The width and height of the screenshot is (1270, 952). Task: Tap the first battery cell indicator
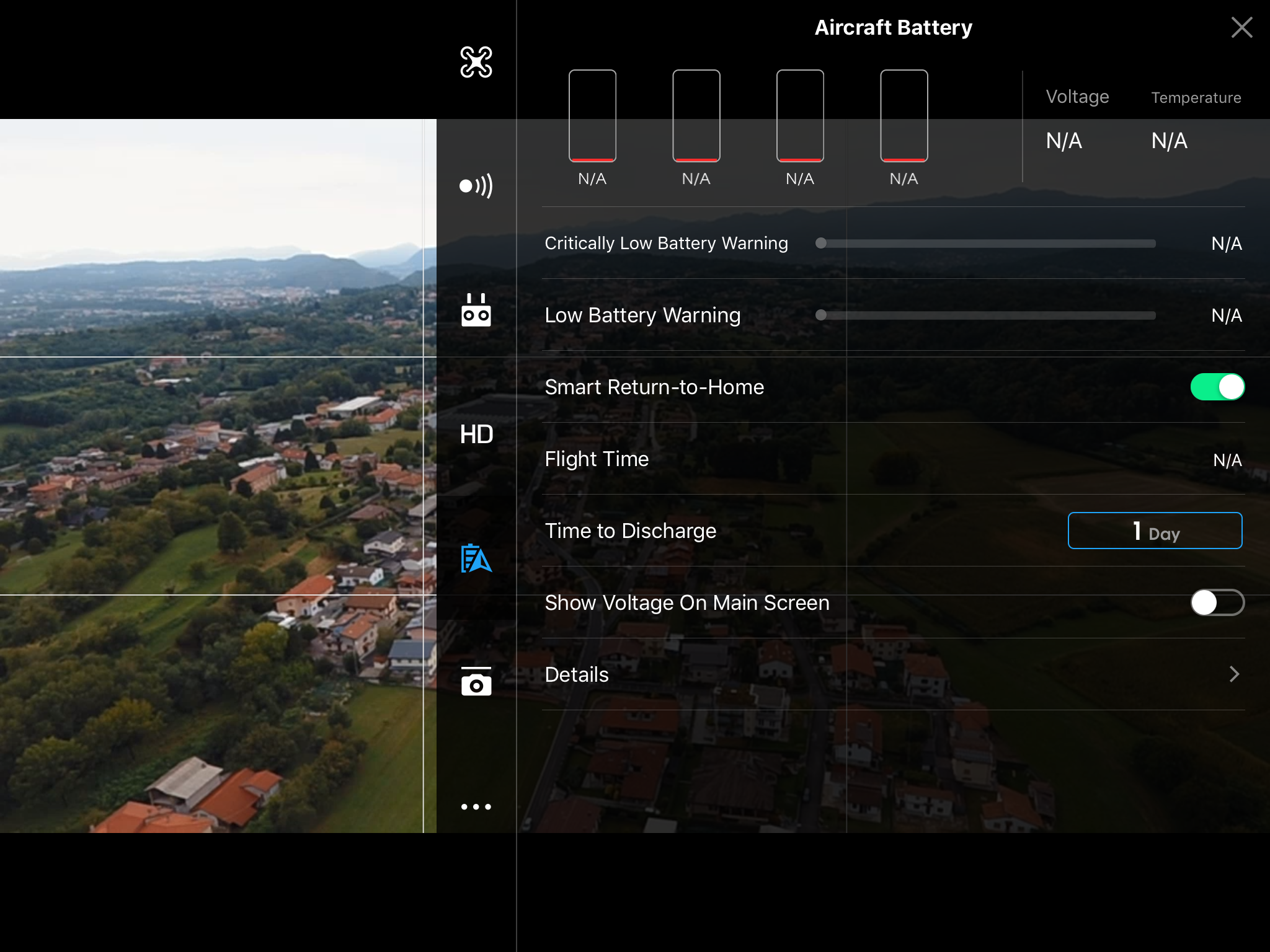click(x=592, y=116)
